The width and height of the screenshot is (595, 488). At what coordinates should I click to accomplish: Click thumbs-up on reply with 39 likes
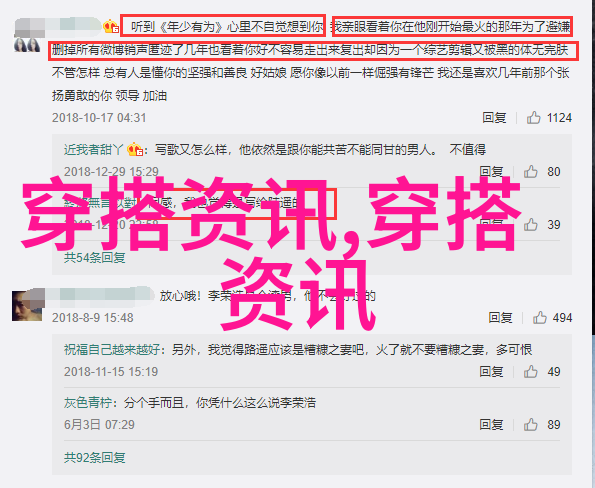(x=530, y=225)
